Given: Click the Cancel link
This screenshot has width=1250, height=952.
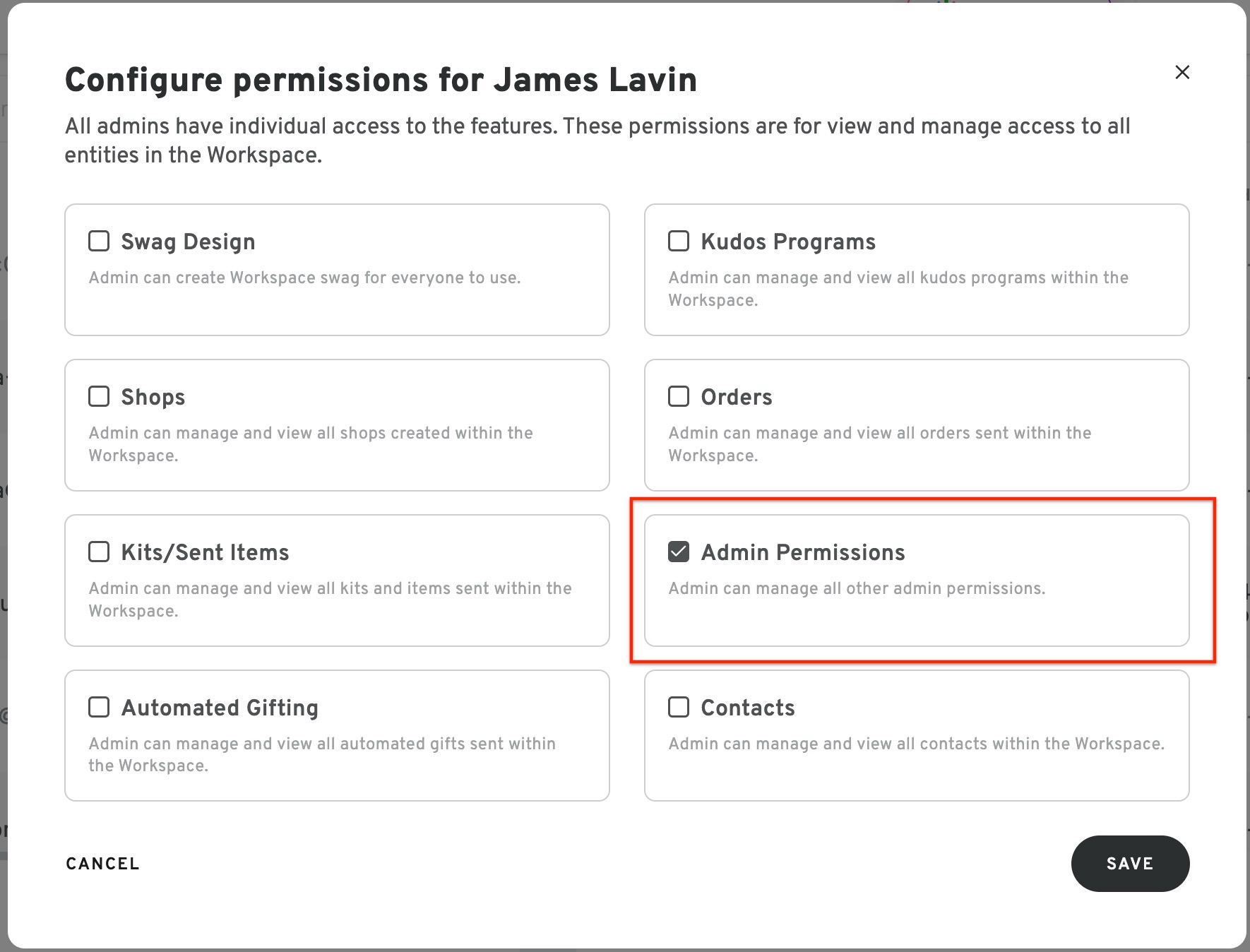Looking at the screenshot, I should pyautogui.click(x=103, y=864).
